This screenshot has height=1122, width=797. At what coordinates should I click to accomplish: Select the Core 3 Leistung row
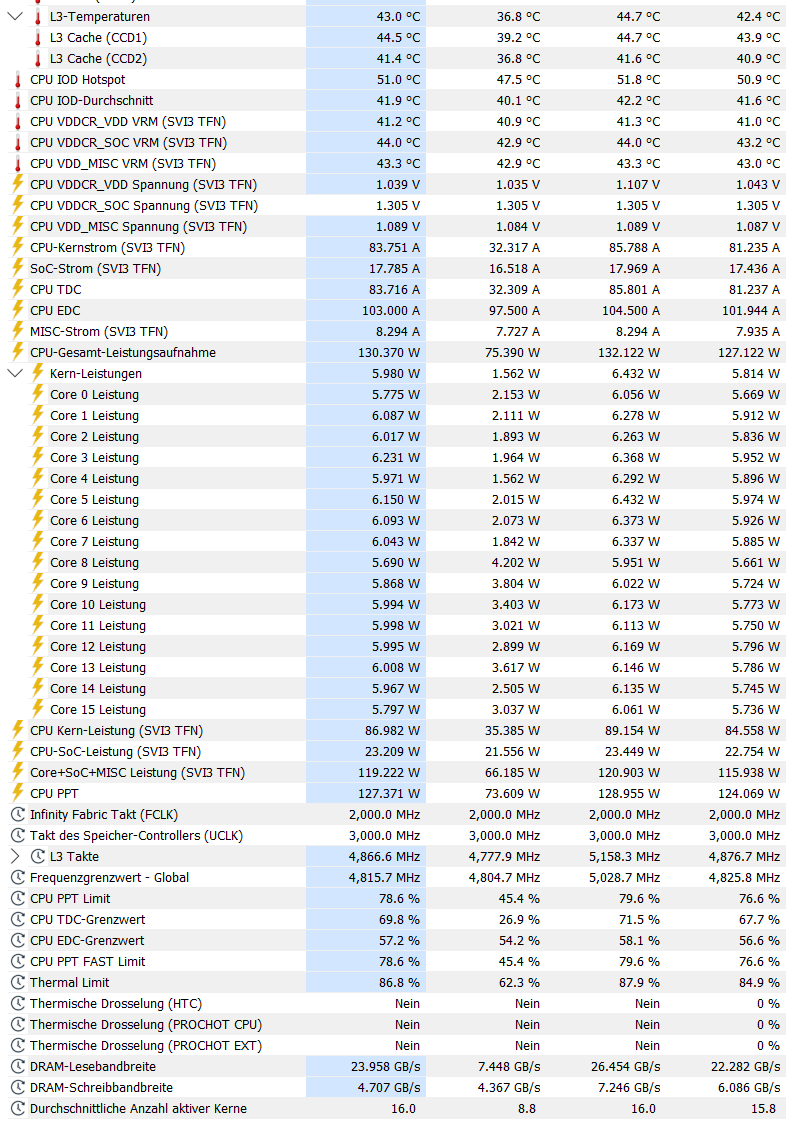pos(396,457)
